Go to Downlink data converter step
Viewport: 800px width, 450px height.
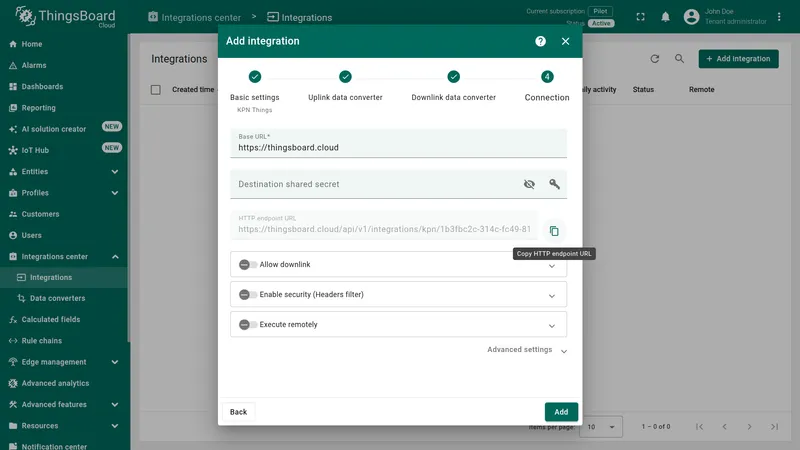tap(454, 87)
